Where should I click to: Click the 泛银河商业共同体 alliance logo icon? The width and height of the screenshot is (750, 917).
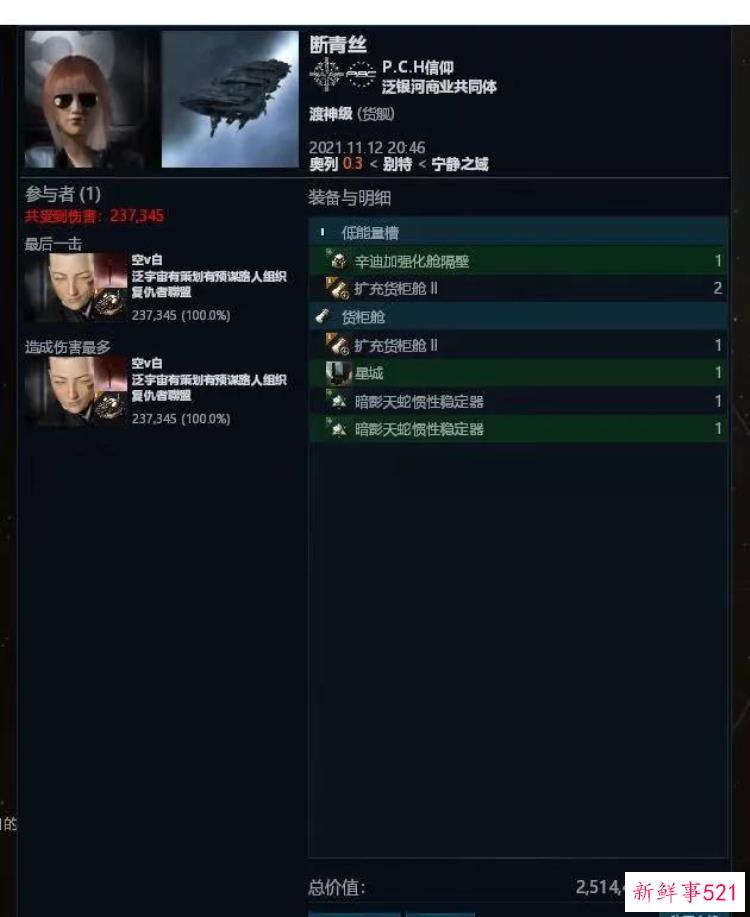(360, 75)
